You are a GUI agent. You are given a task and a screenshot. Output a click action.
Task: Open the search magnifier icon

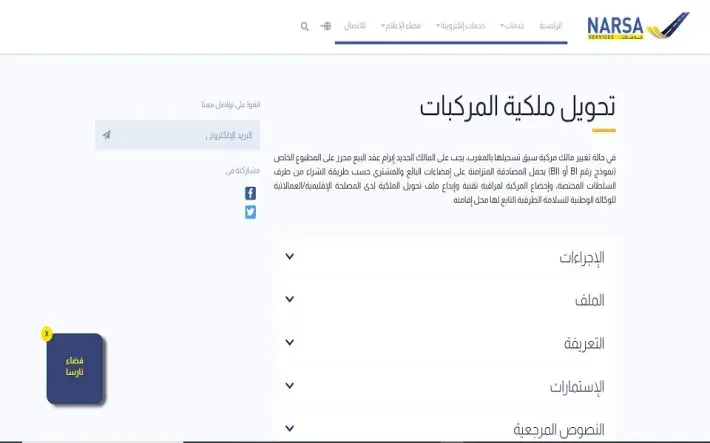click(305, 27)
